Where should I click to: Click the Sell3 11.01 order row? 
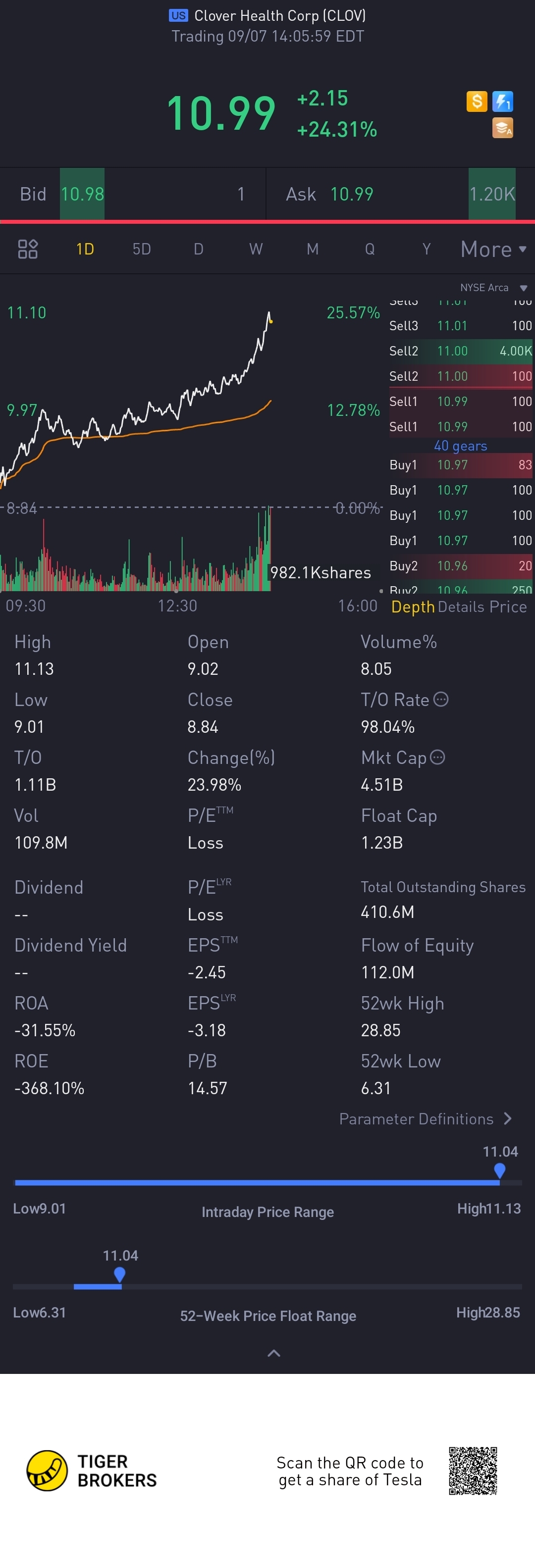click(461, 326)
